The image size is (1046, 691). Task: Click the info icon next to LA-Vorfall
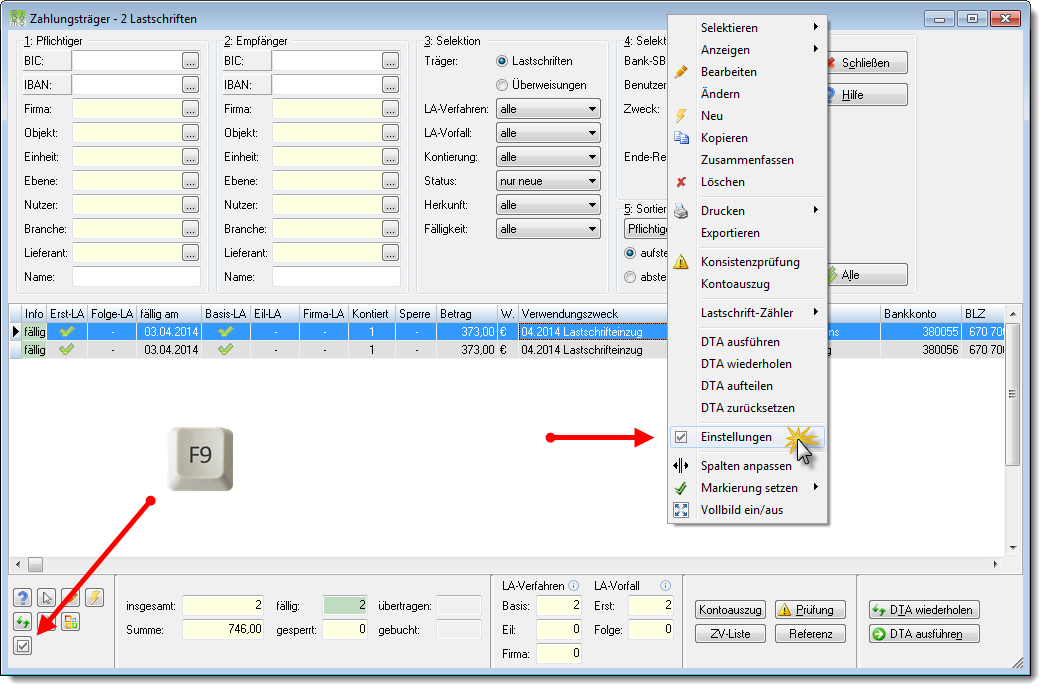click(665, 586)
